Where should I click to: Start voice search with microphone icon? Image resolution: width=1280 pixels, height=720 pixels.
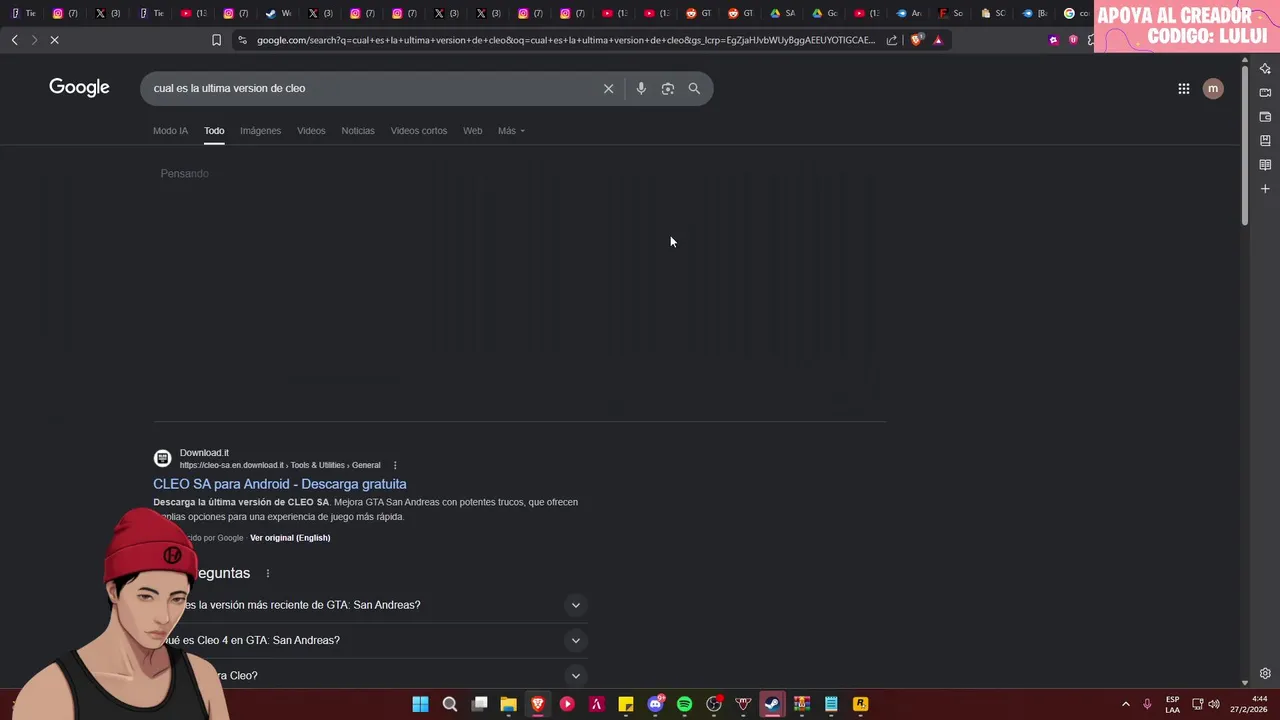coord(641,88)
